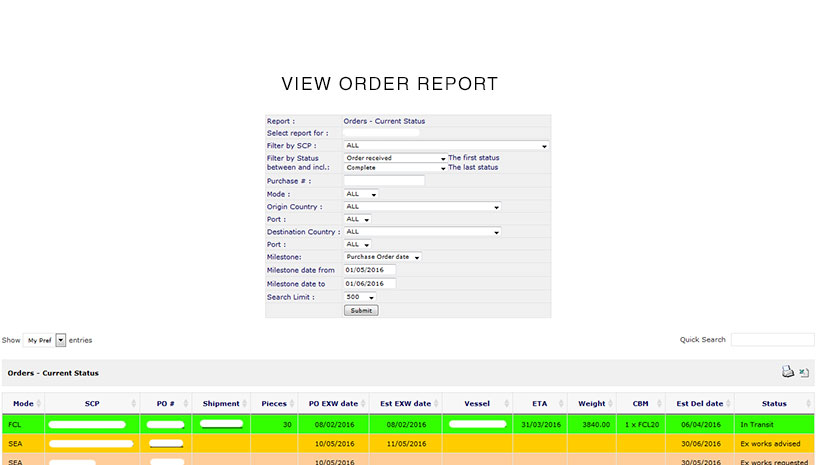Select first status 'Order received' dropdown

(x=395, y=158)
